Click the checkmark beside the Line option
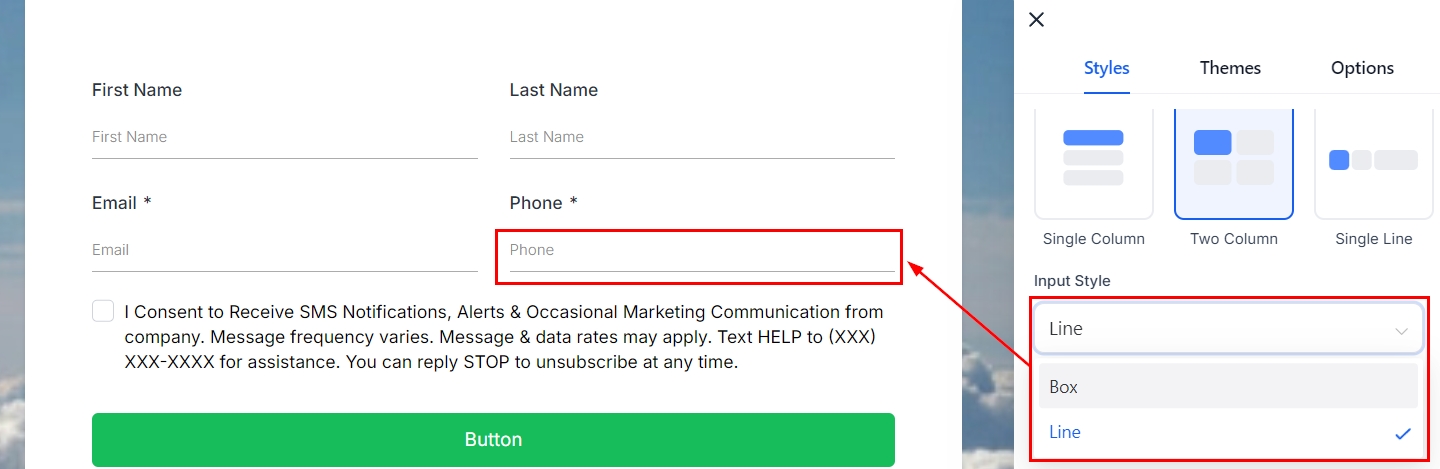The image size is (1440, 469). [1402, 433]
